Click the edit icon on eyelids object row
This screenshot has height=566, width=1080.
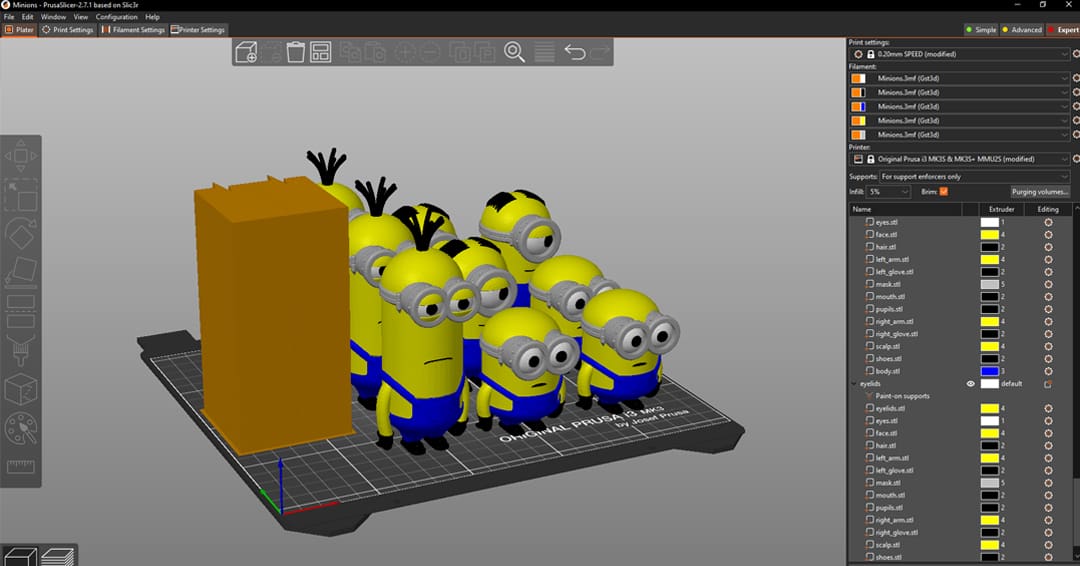1048,384
